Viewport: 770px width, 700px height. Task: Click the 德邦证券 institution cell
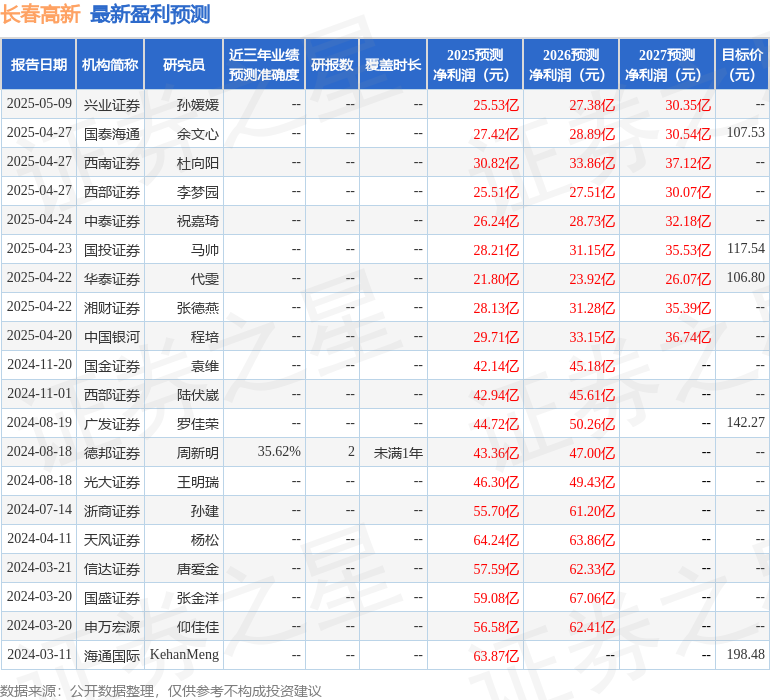111,452
